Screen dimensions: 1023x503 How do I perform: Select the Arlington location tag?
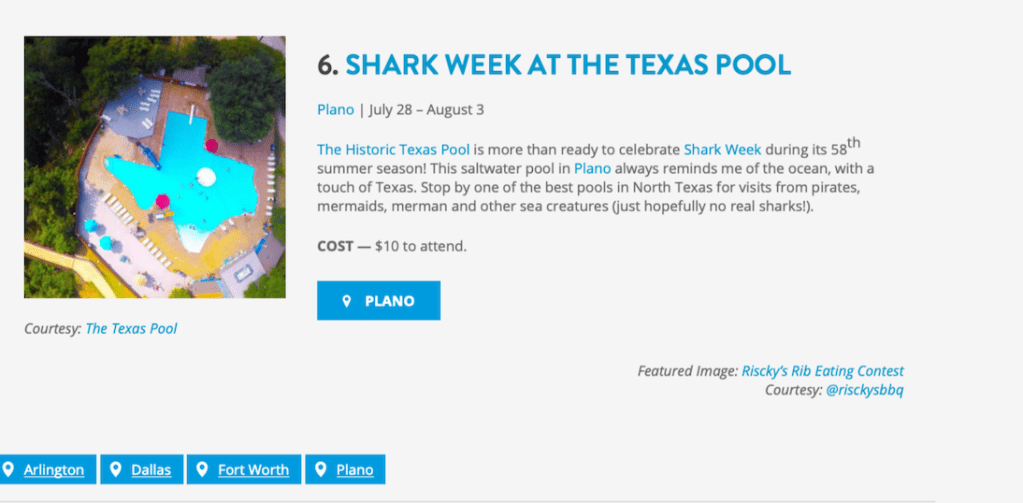pyautogui.click(x=54, y=470)
